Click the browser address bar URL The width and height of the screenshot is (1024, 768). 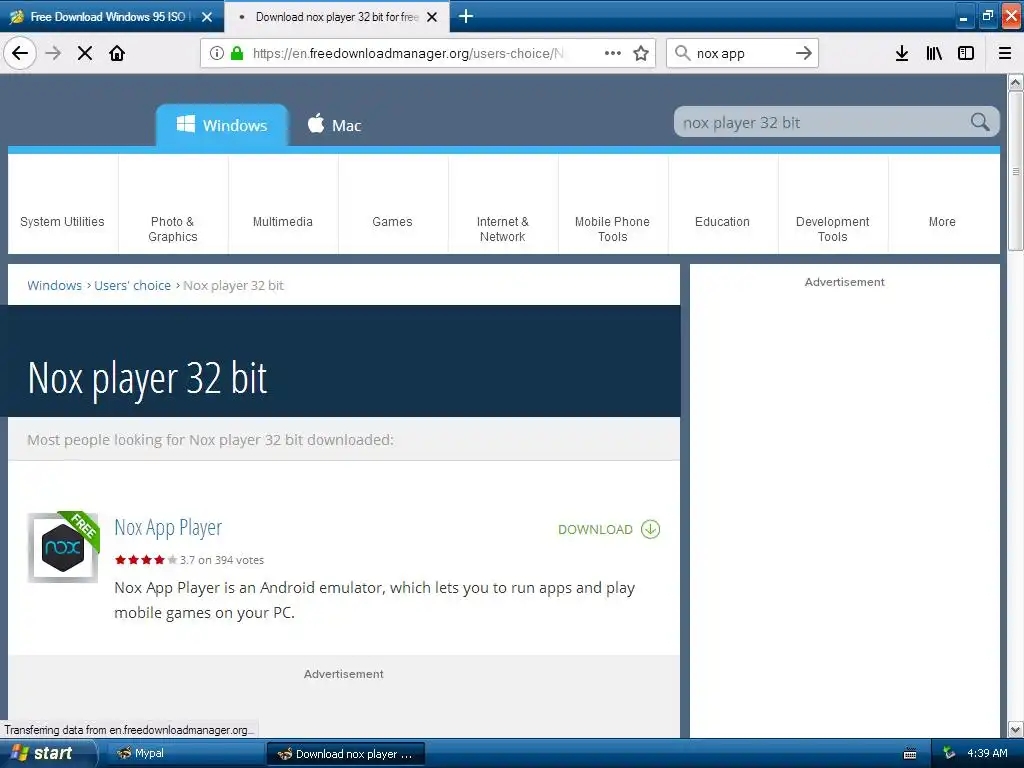tap(408, 54)
